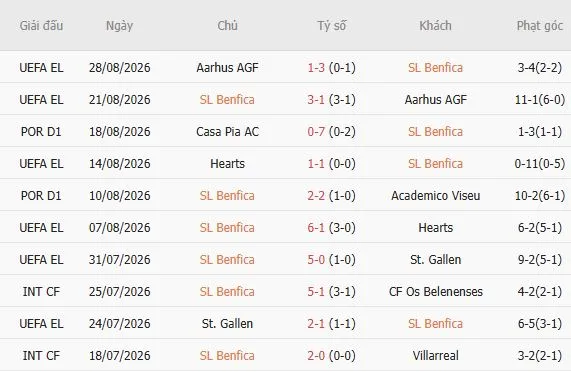This screenshot has height=372, width=571.
Task: Open Casa Pia AC team link
Action: 227,132
